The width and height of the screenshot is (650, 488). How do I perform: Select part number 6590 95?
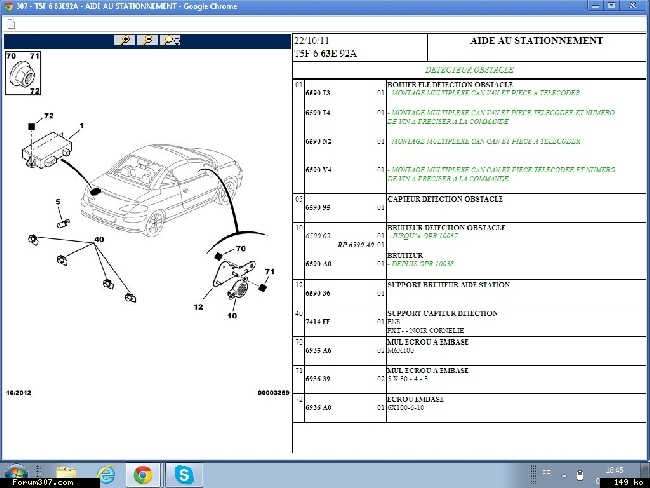pos(318,207)
